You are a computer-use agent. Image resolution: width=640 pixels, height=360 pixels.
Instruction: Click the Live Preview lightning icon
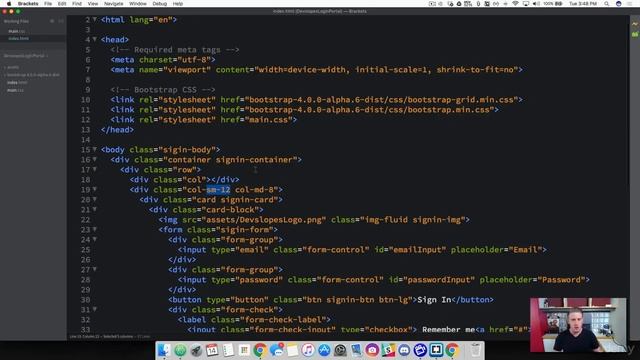(x=635, y=24)
